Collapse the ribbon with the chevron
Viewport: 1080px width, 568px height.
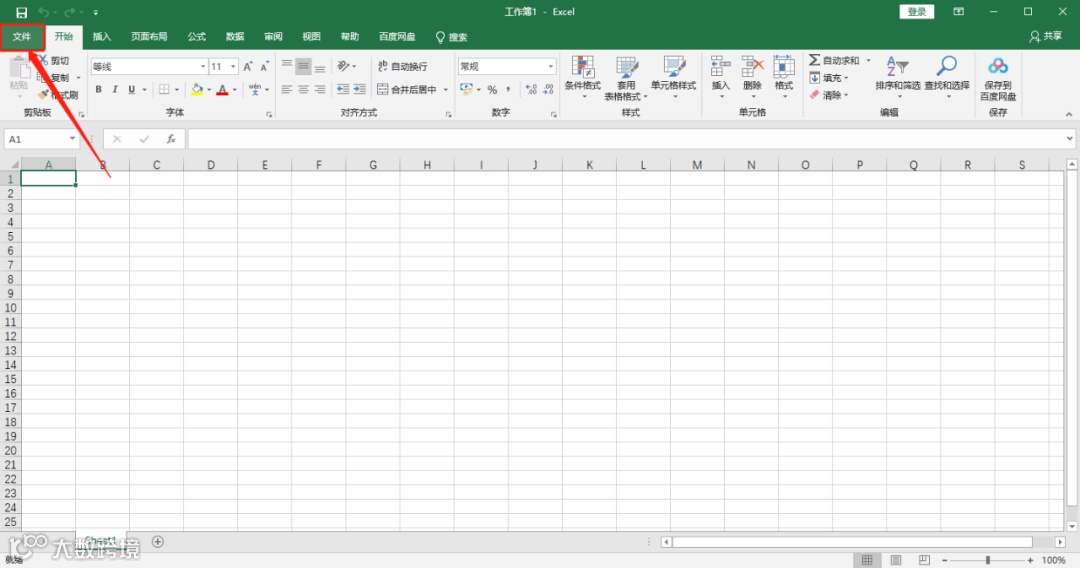[x=1069, y=114]
